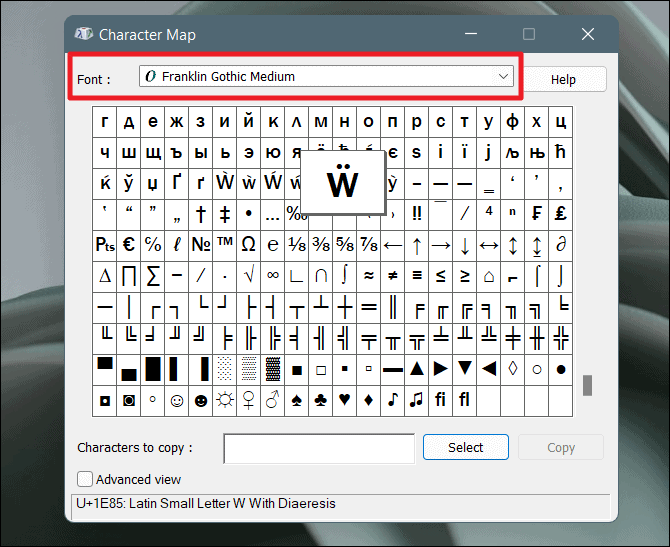Pick the intersection ∩ symbol
The height and width of the screenshot is (547, 670).
pos(320,276)
